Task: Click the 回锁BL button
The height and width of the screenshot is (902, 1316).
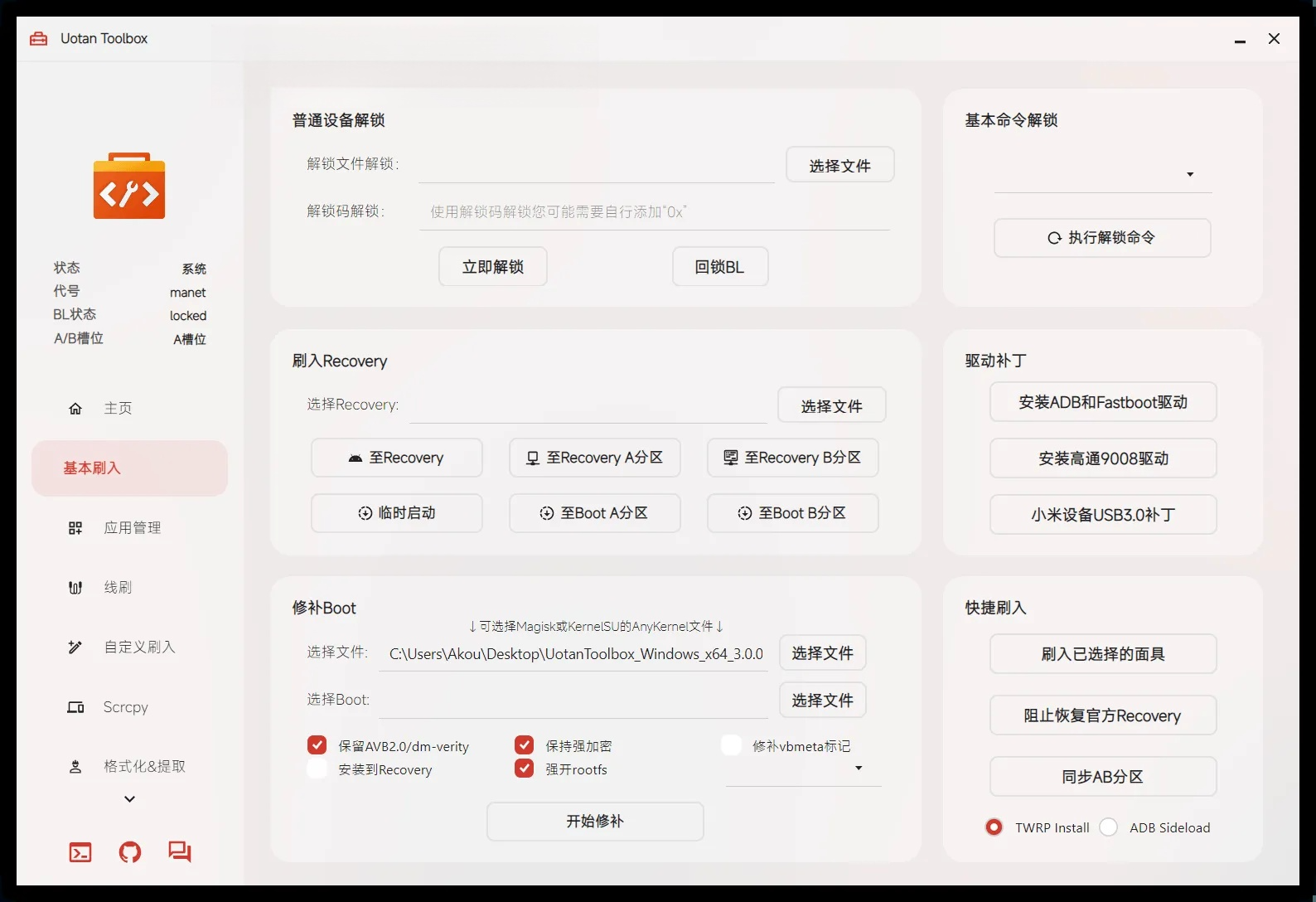Action: click(x=720, y=267)
